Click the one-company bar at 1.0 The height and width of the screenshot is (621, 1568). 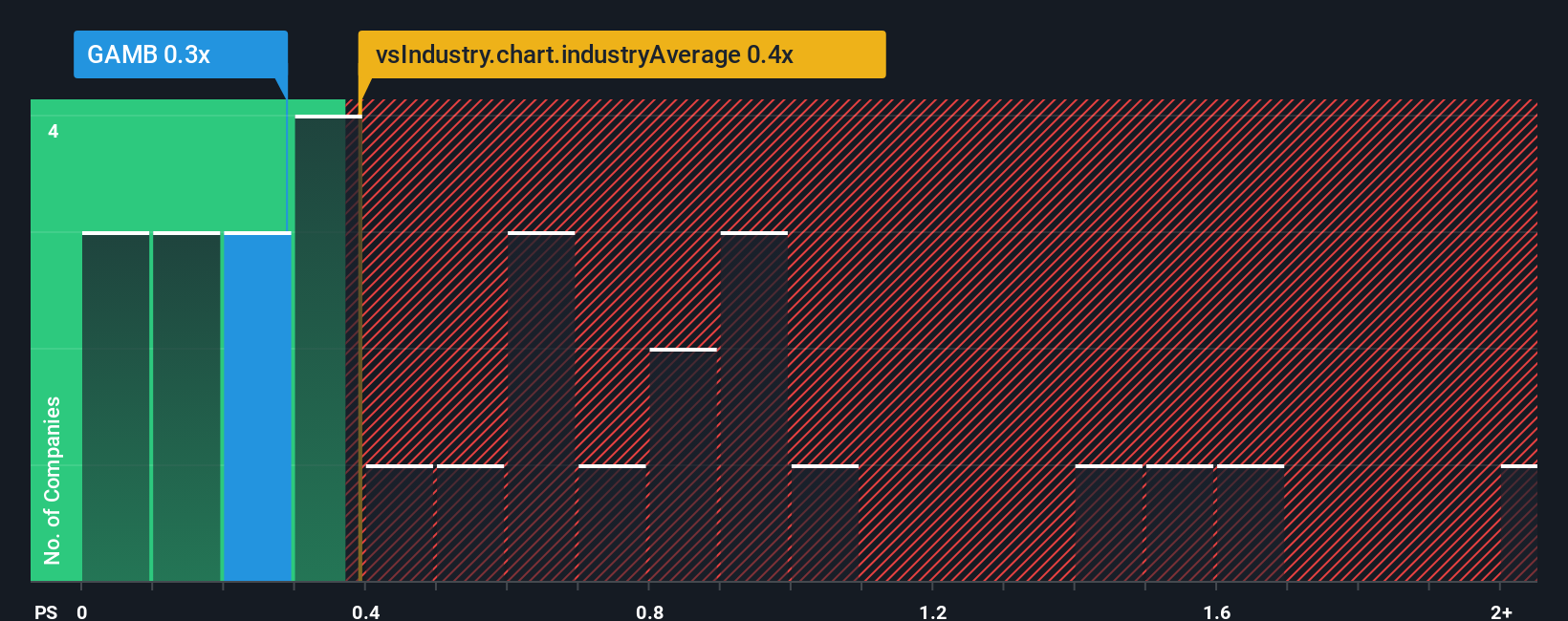point(825,523)
